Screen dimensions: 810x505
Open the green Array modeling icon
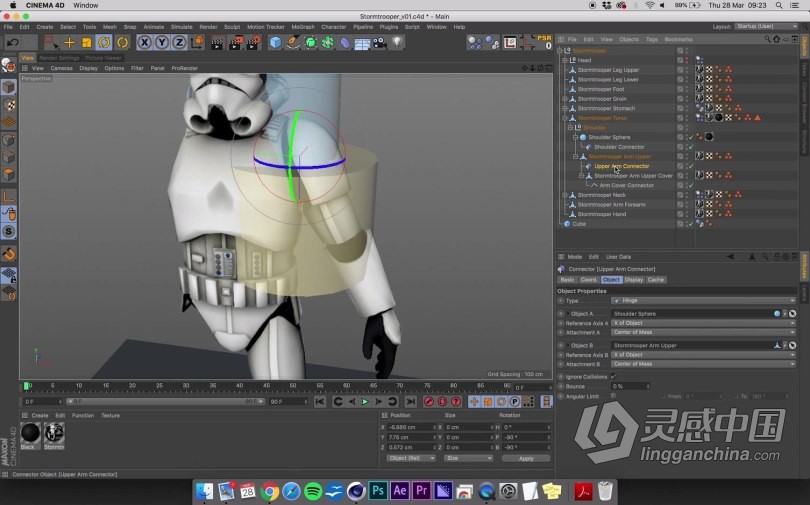coord(328,42)
